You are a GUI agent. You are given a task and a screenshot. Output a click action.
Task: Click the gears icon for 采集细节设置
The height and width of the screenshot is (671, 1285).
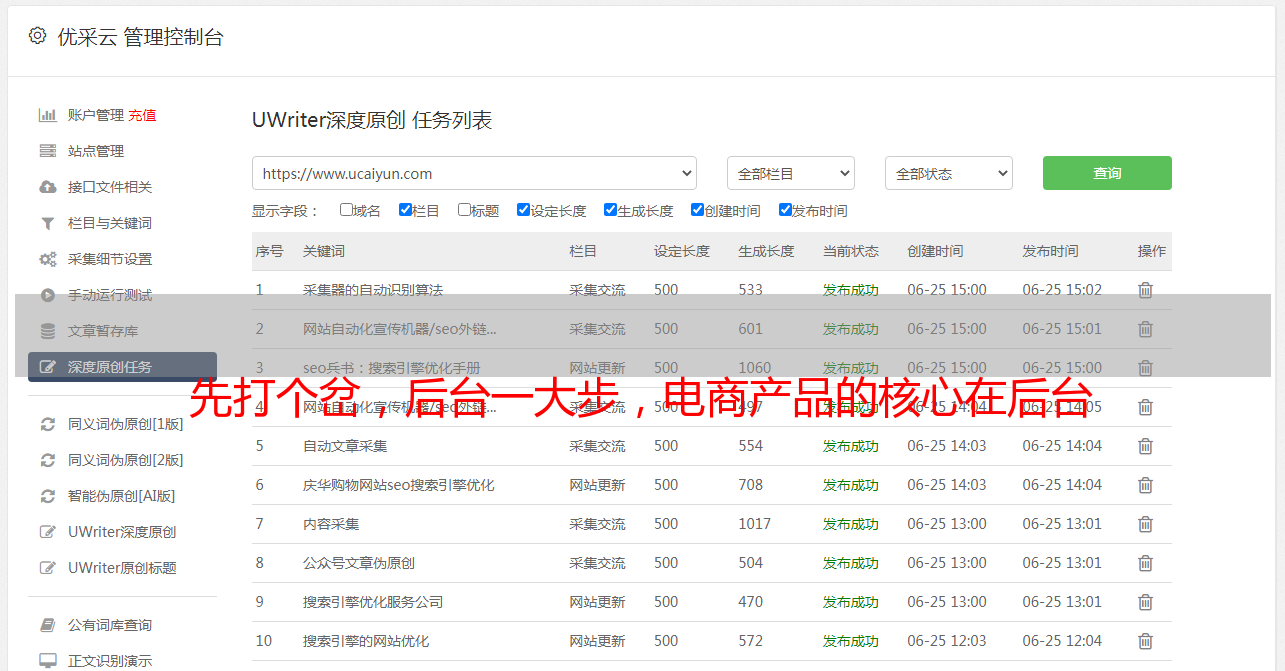click(47, 259)
